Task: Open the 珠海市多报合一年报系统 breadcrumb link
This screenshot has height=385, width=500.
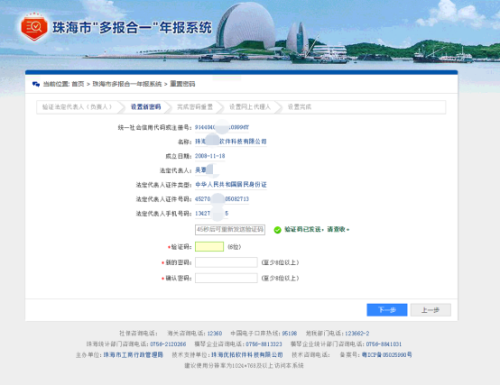Action: 127,84
